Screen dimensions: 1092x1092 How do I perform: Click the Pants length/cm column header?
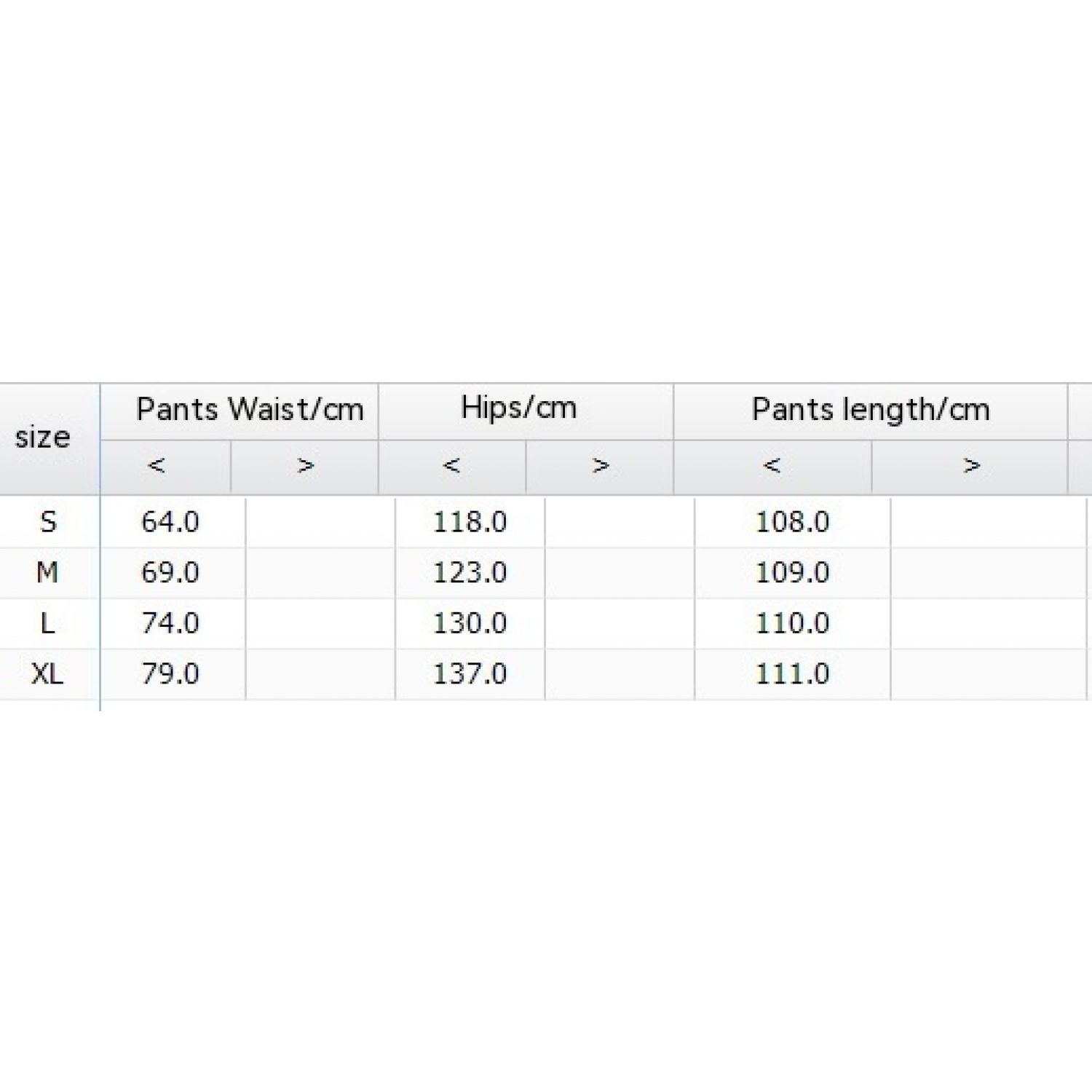(x=871, y=410)
